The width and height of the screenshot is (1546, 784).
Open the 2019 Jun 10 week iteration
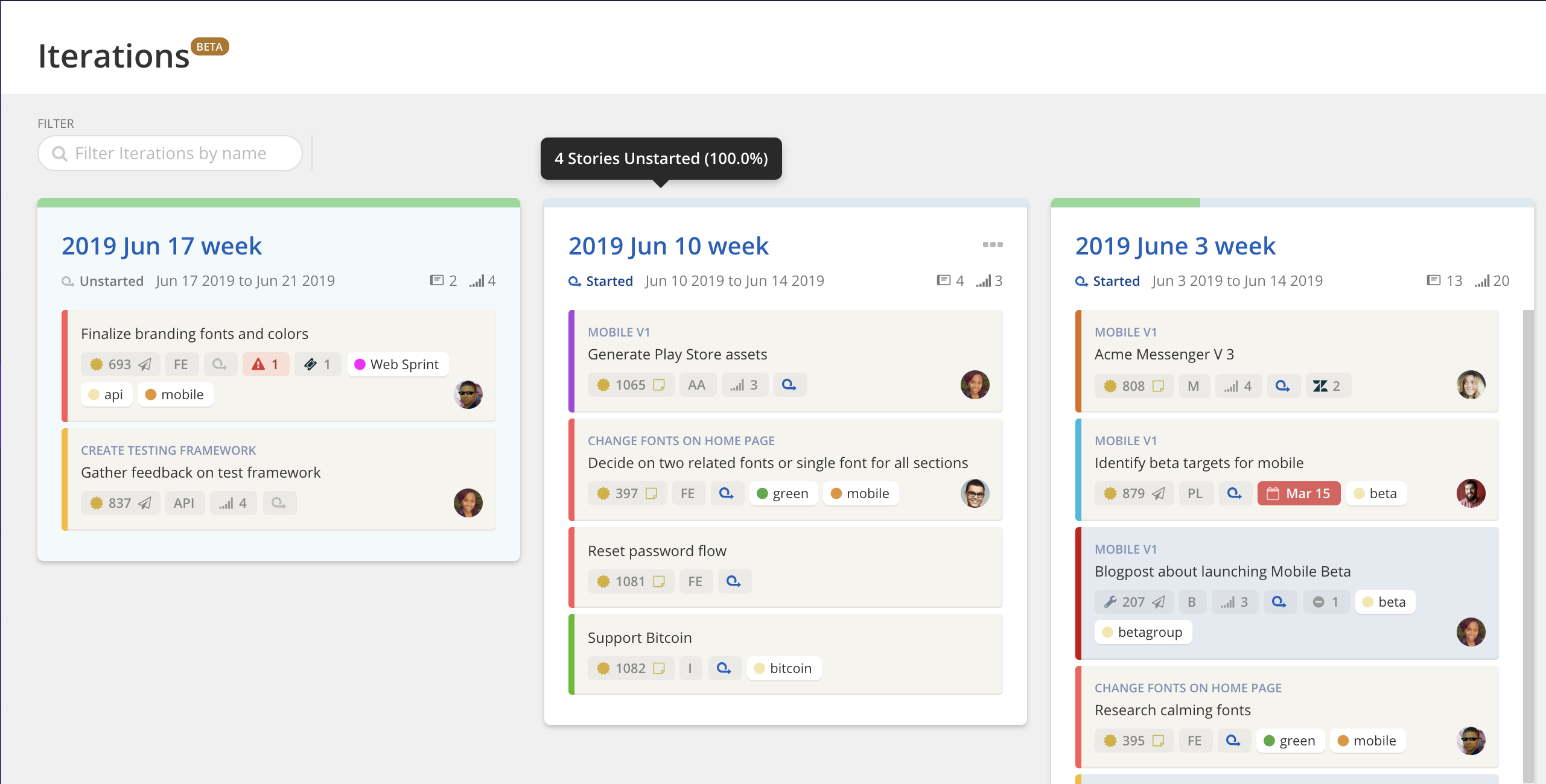(x=669, y=246)
